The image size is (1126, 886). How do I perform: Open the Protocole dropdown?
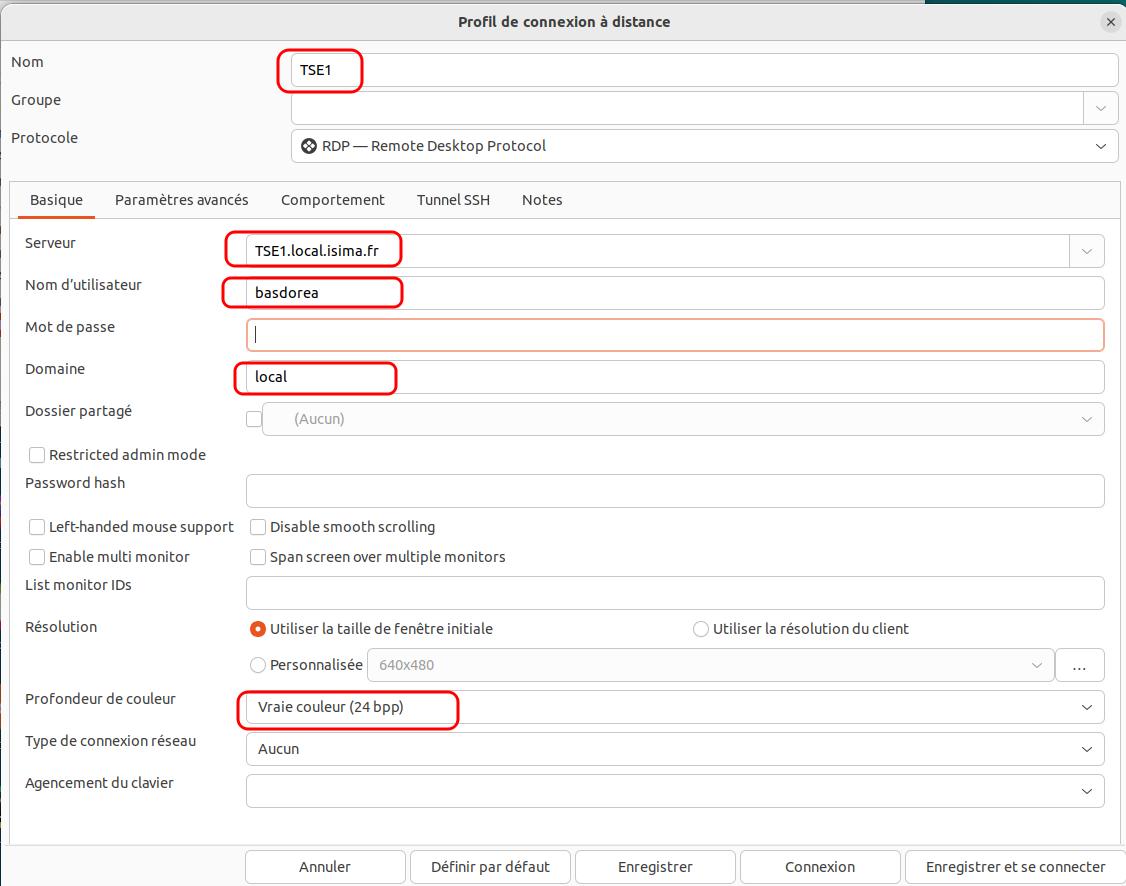pyautogui.click(x=1100, y=146)
